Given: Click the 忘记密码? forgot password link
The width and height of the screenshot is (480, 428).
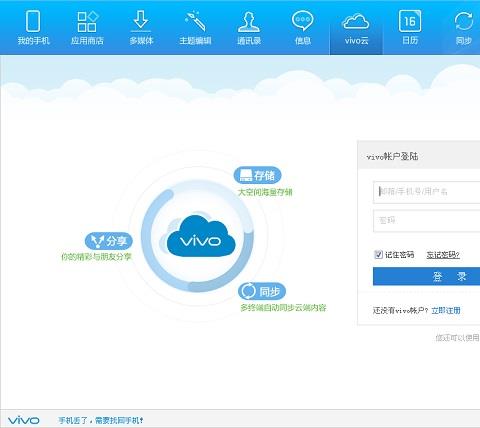Looking at the screenshot, I should (443, 255).
